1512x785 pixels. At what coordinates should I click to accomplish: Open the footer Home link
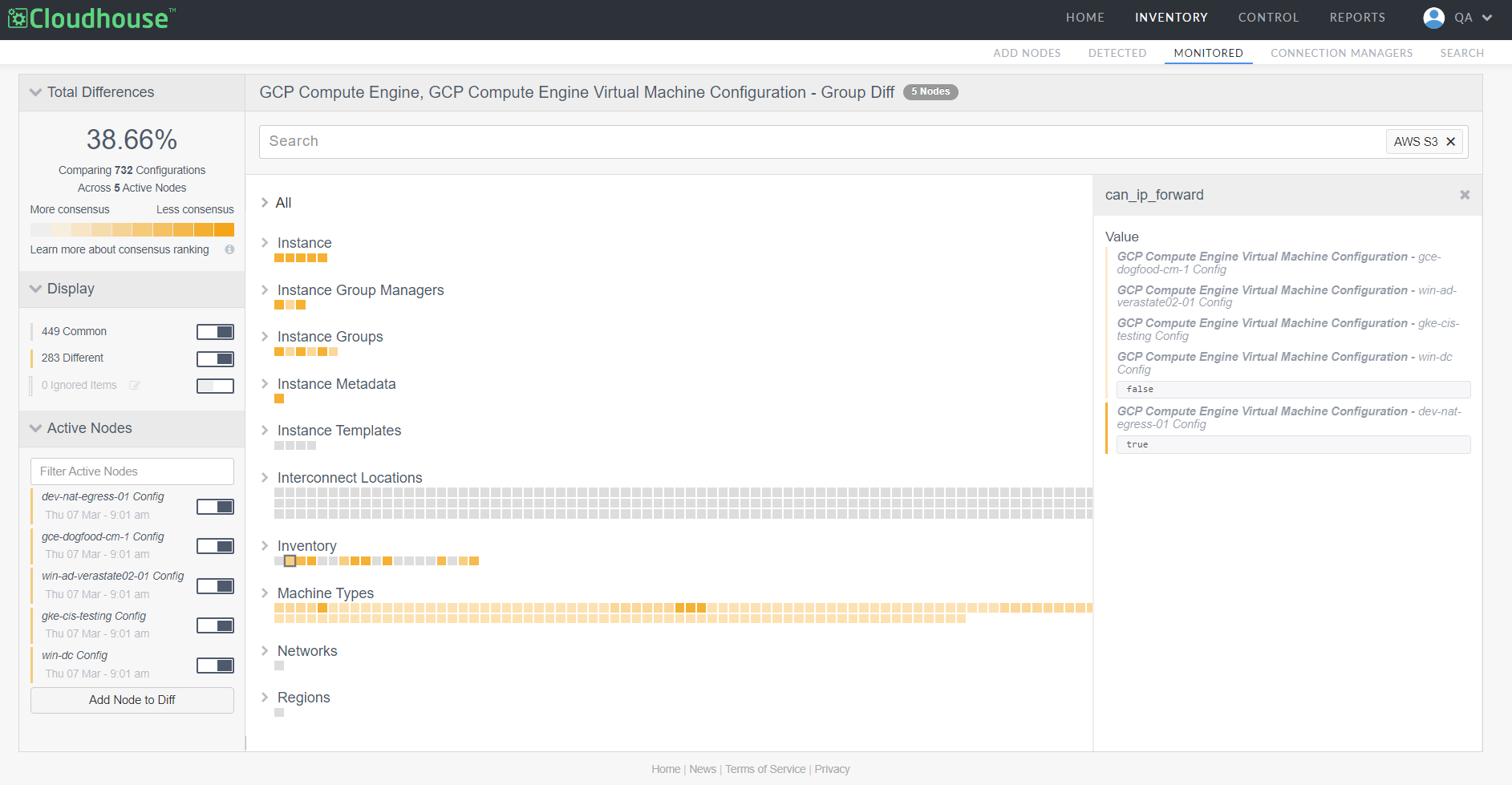pos(666,769)
